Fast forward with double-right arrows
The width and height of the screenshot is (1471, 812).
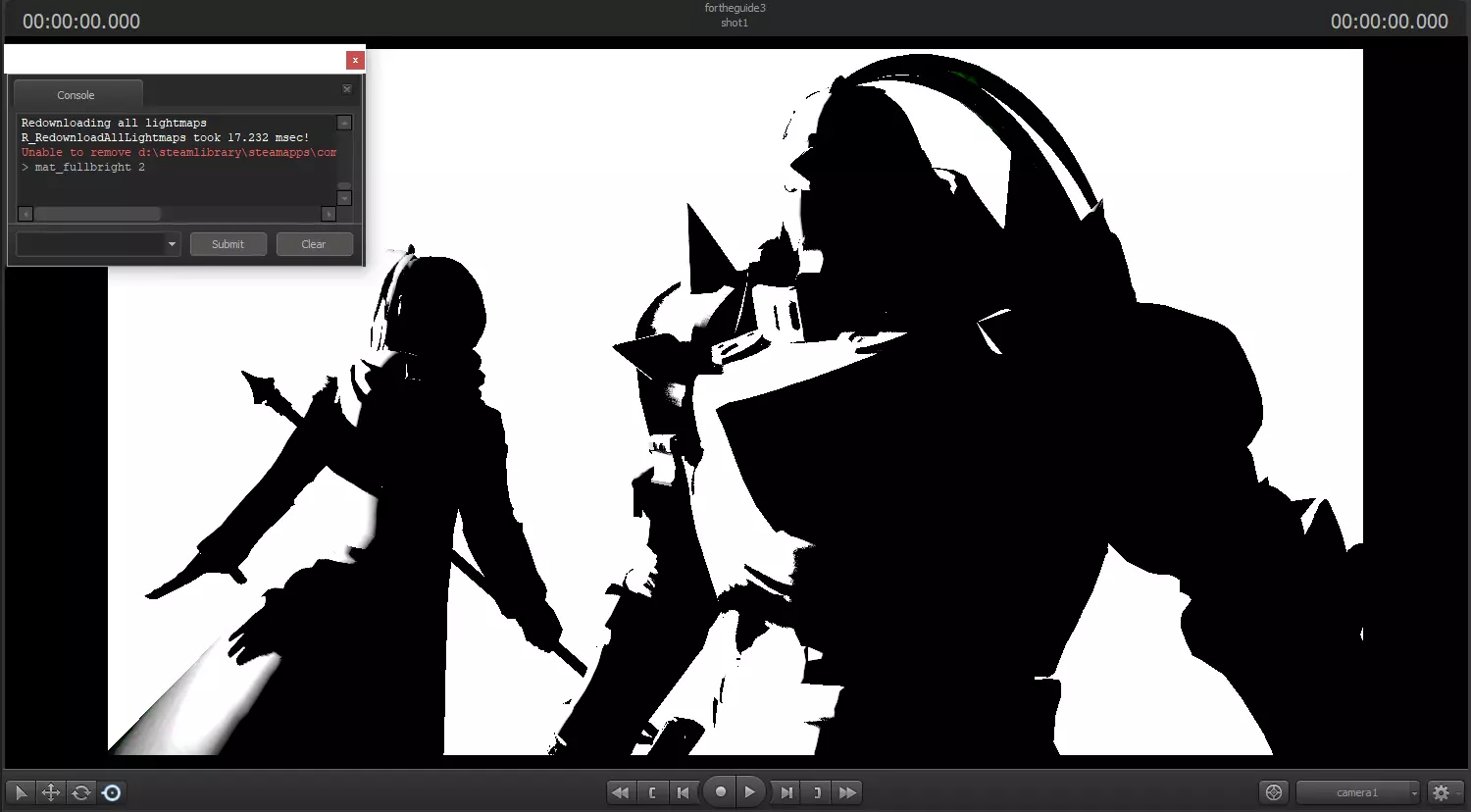(847, 792)
